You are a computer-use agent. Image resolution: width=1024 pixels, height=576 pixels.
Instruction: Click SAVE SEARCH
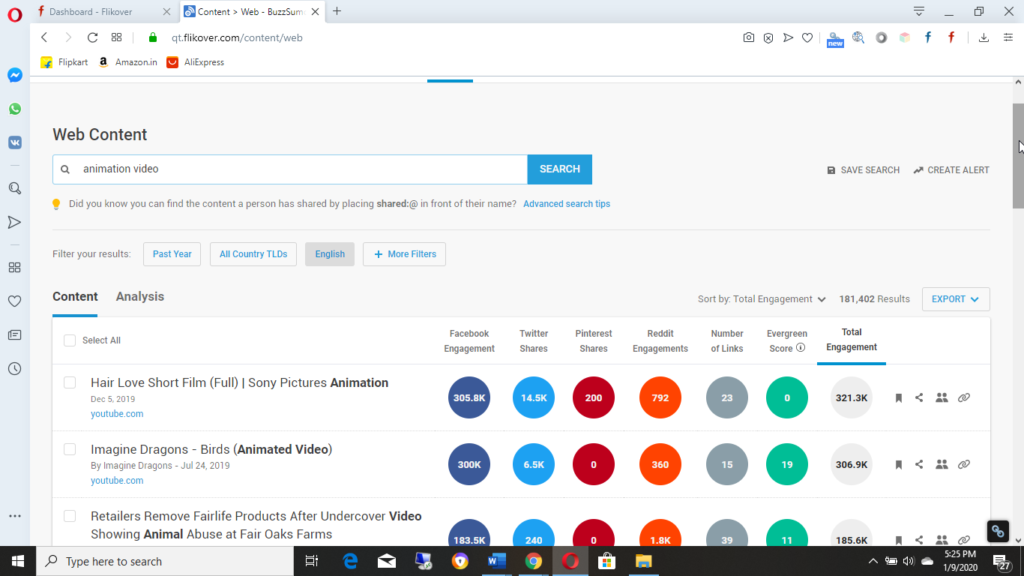click(x=863, y=170)
